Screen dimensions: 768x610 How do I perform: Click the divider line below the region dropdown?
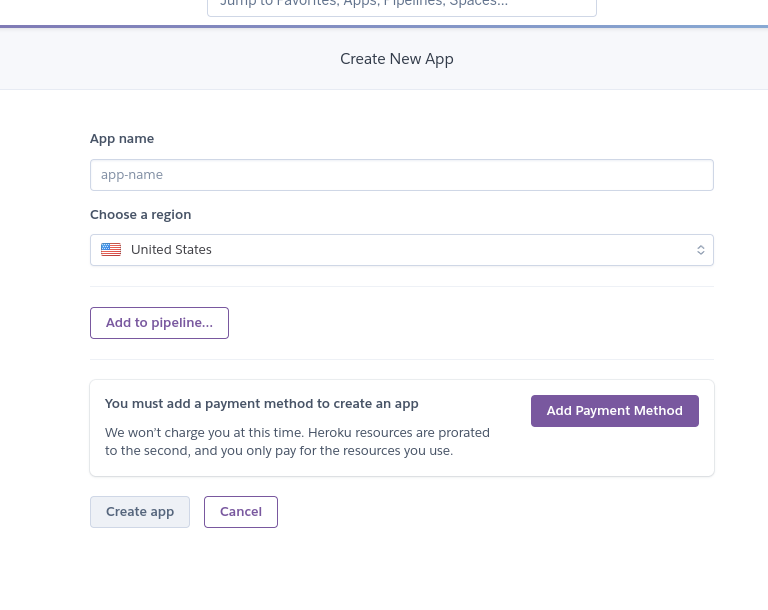pos(401,287)
